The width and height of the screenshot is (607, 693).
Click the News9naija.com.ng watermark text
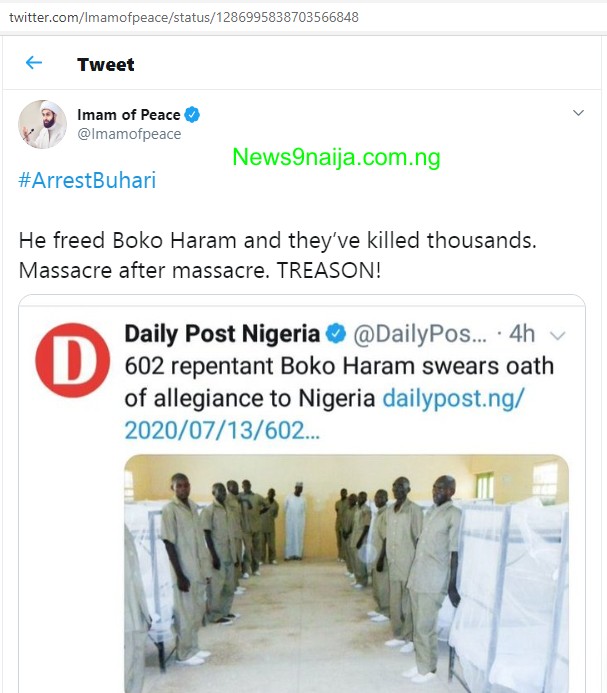tap(336, 157)
